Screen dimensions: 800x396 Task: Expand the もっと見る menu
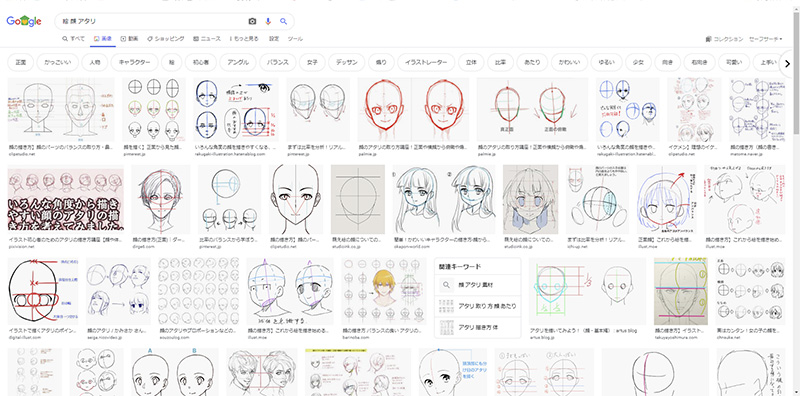coord(245,39)
